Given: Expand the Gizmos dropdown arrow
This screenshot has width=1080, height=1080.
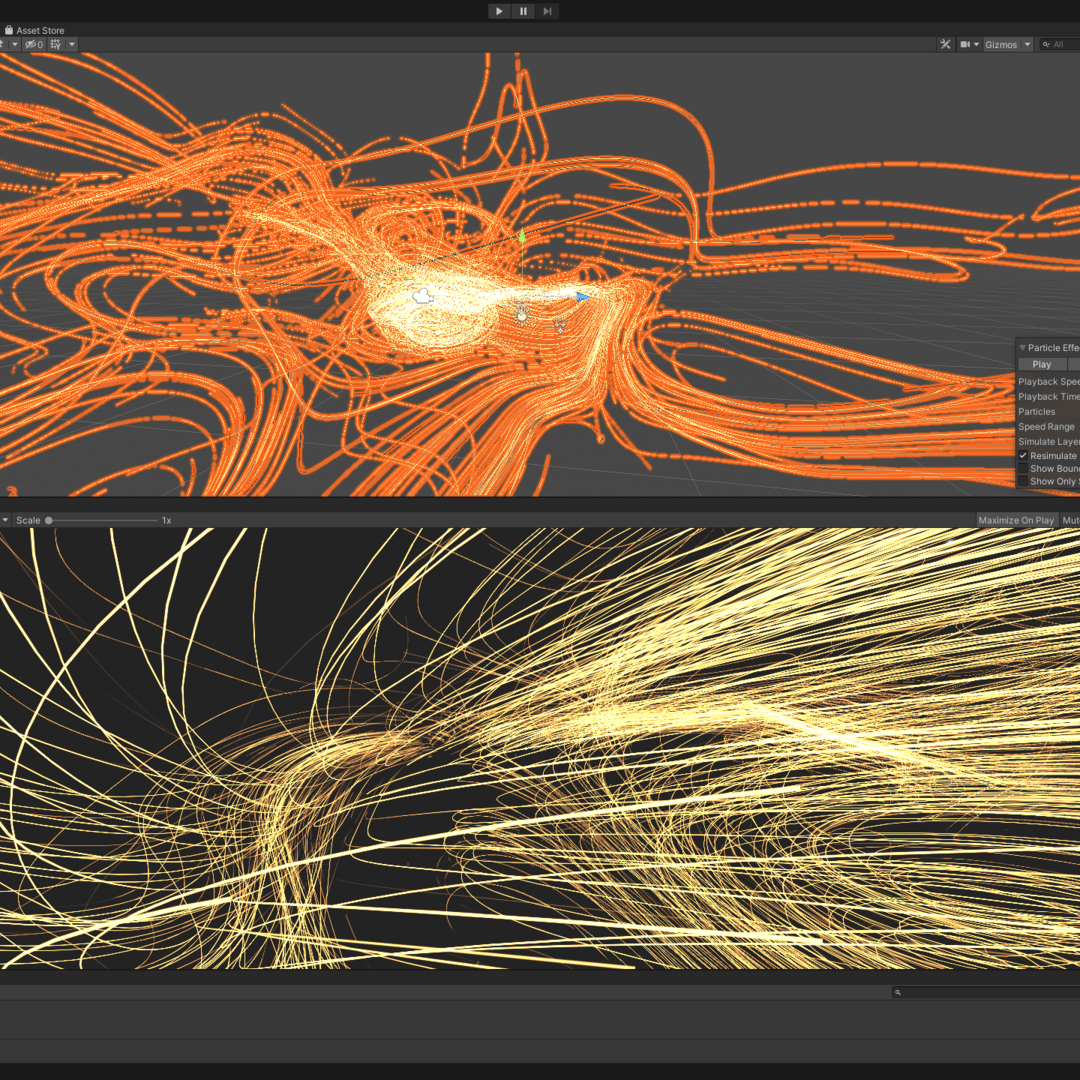Looking at the screenshot, I should point(1027,45).
